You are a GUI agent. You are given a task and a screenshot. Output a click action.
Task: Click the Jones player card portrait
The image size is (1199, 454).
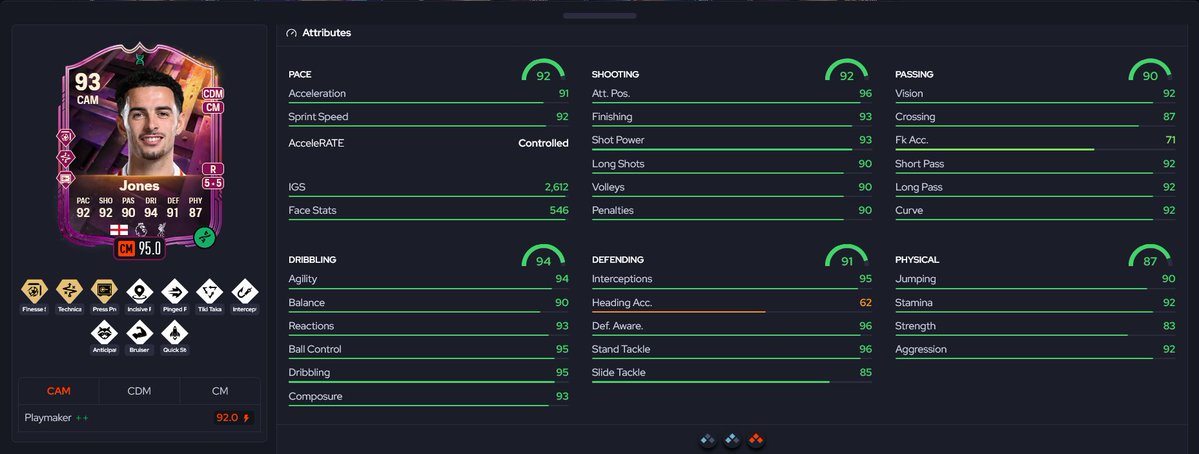point(150,122)
